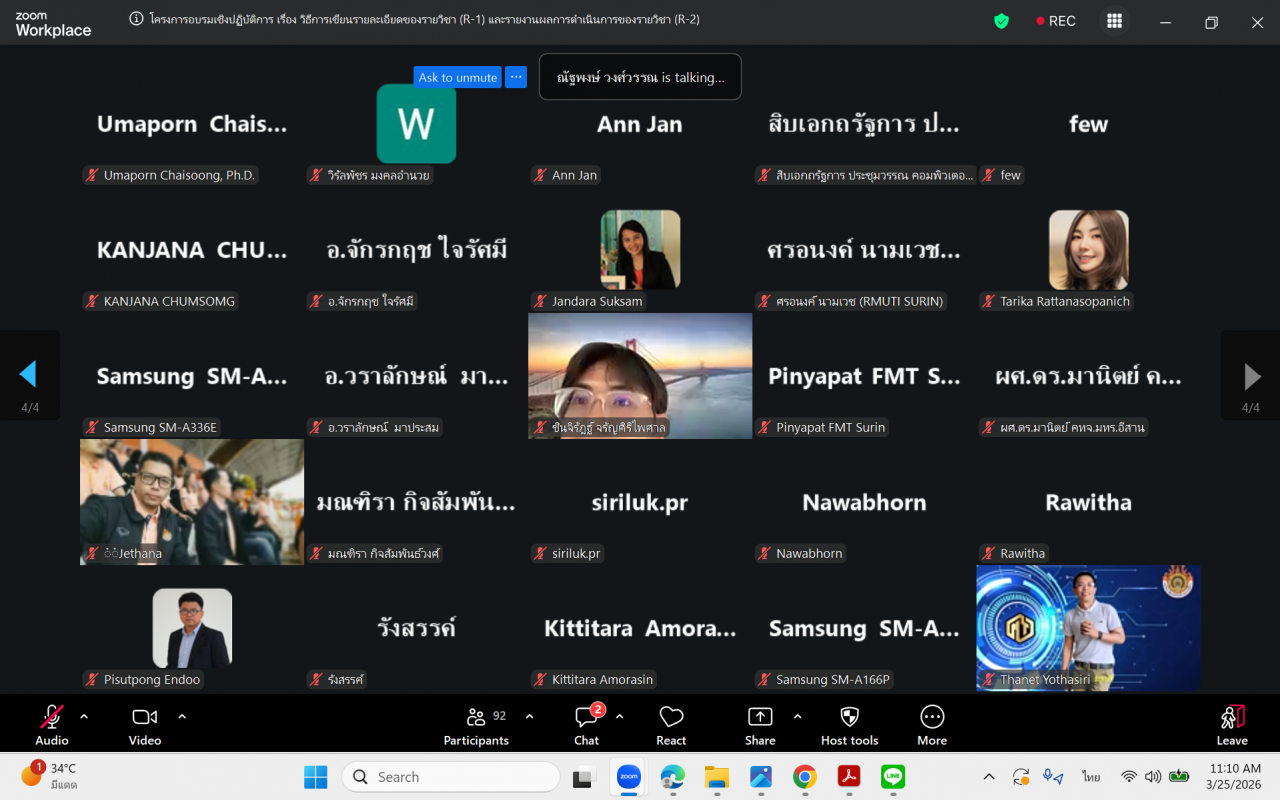Screen dimensions: 1280x800
Task: Expand video settings arrow
Action: coord(182,716)
